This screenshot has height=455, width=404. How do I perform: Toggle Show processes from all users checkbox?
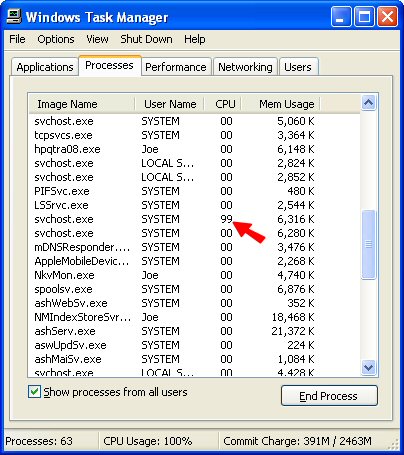click(x=34, y=392)
